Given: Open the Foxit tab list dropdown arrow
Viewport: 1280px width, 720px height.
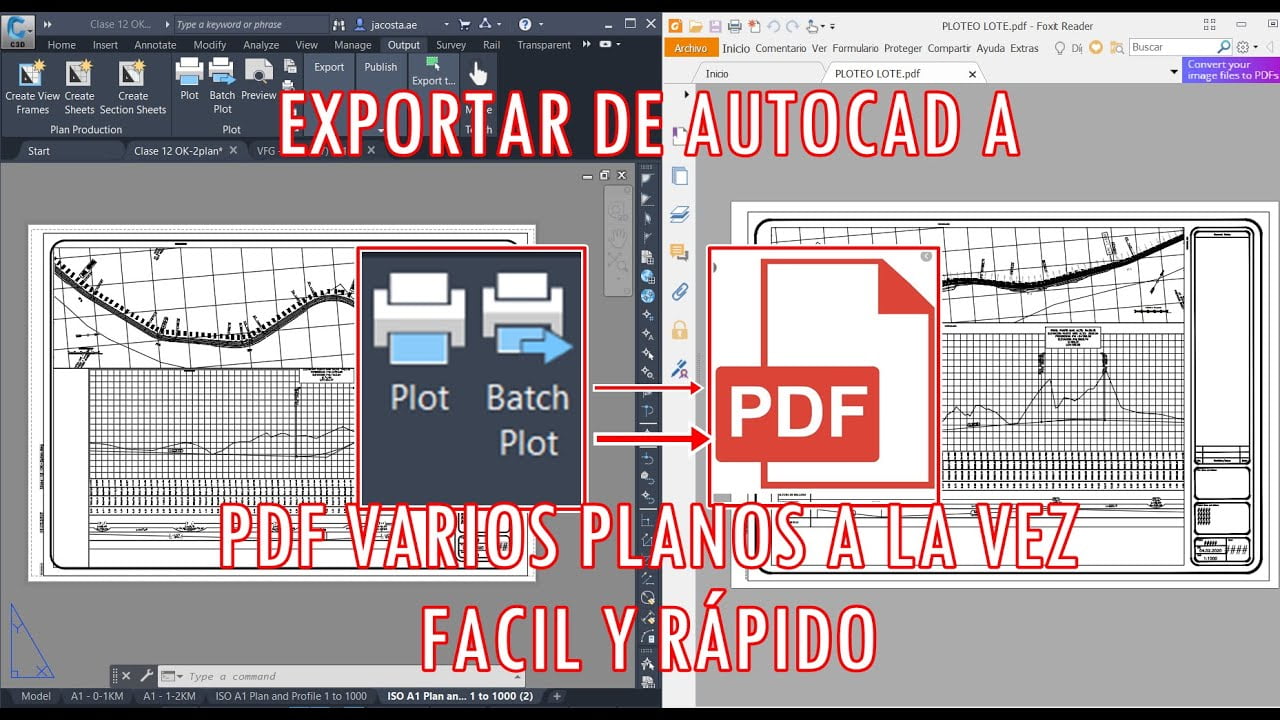Looking at the screenshot, I should pos(1173,72).
